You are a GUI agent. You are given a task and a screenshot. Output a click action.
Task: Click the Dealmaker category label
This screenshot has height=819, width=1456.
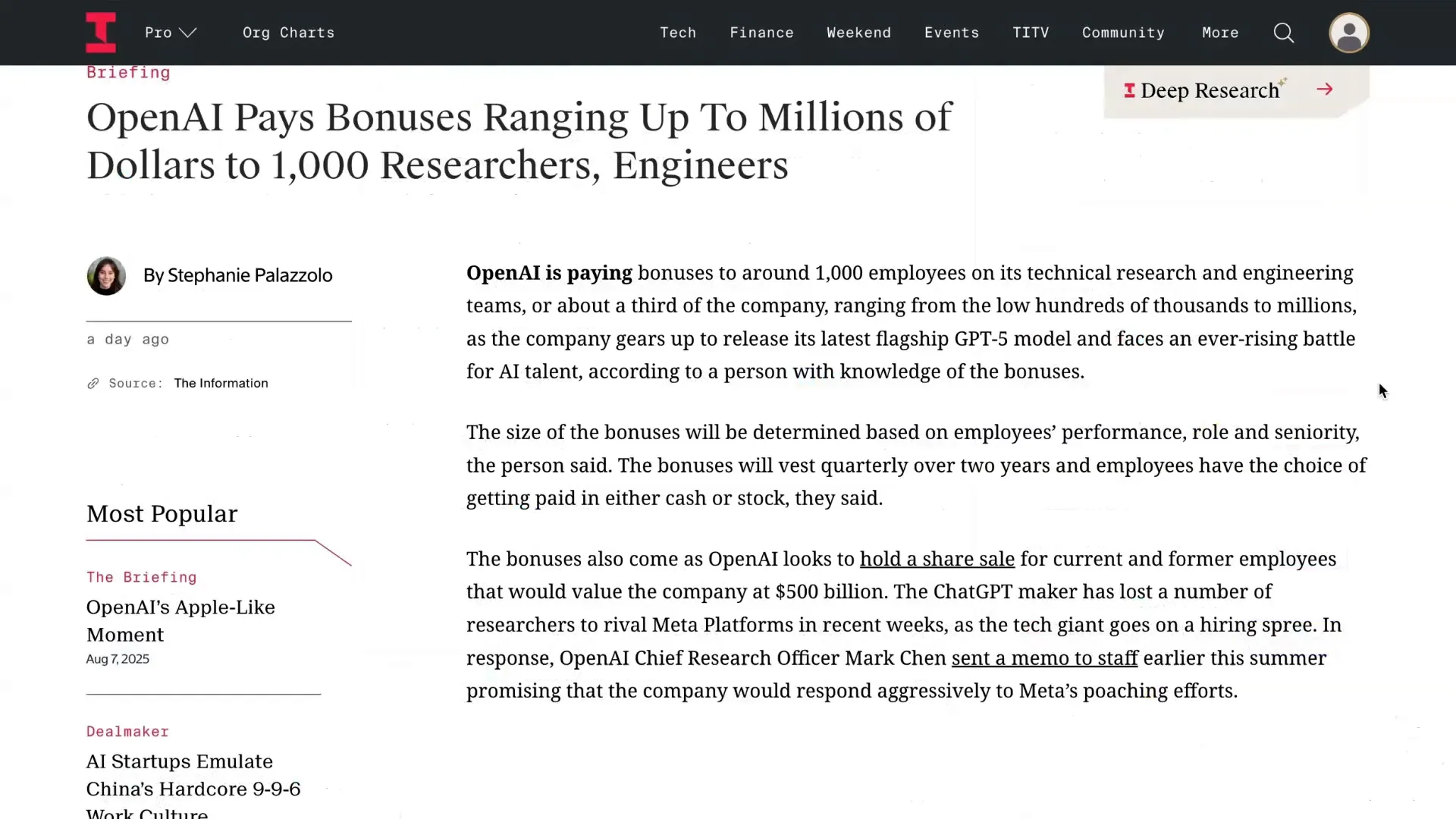pos(127,732)
